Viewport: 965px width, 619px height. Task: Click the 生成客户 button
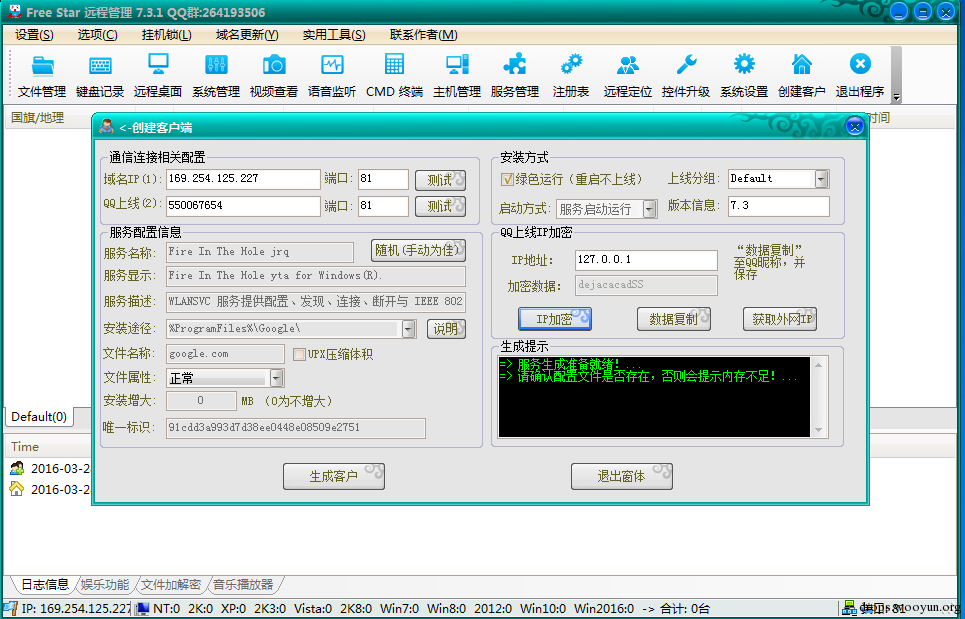[334, 476]
